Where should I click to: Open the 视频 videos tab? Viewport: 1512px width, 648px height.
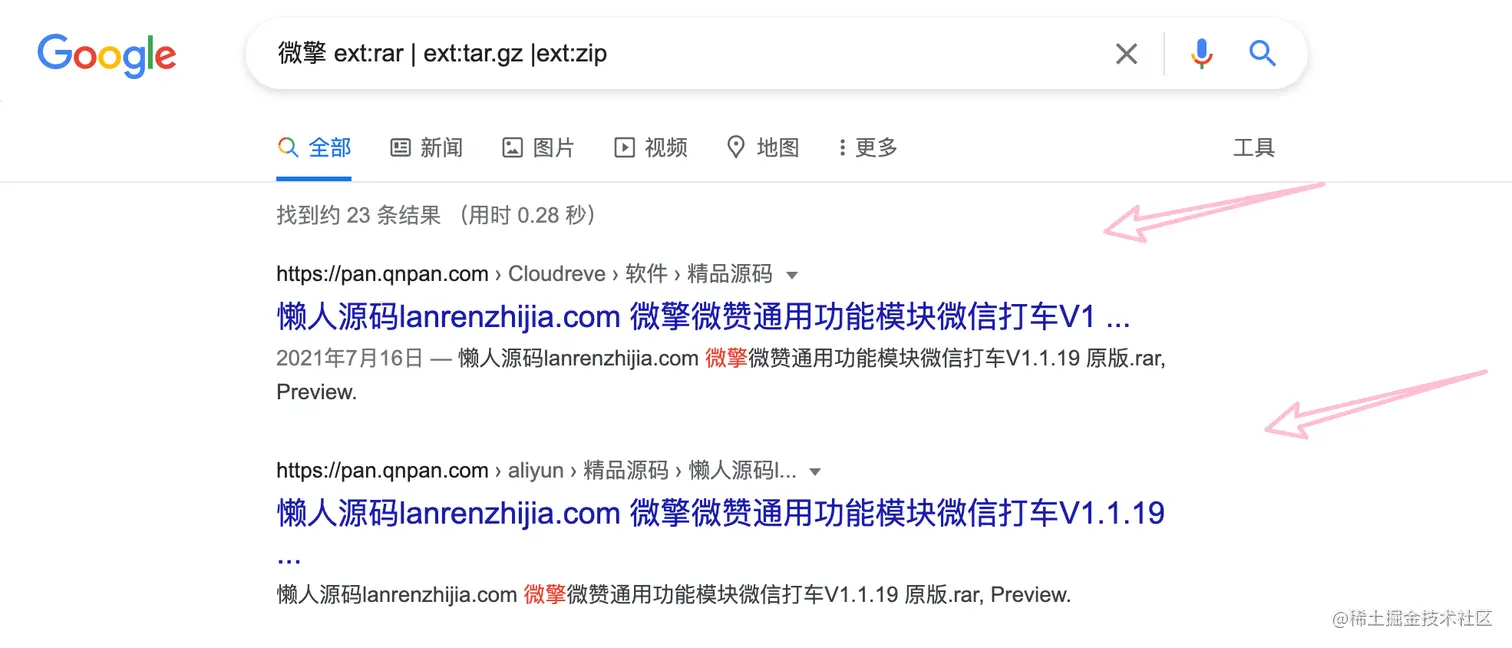tap(650, 148)
